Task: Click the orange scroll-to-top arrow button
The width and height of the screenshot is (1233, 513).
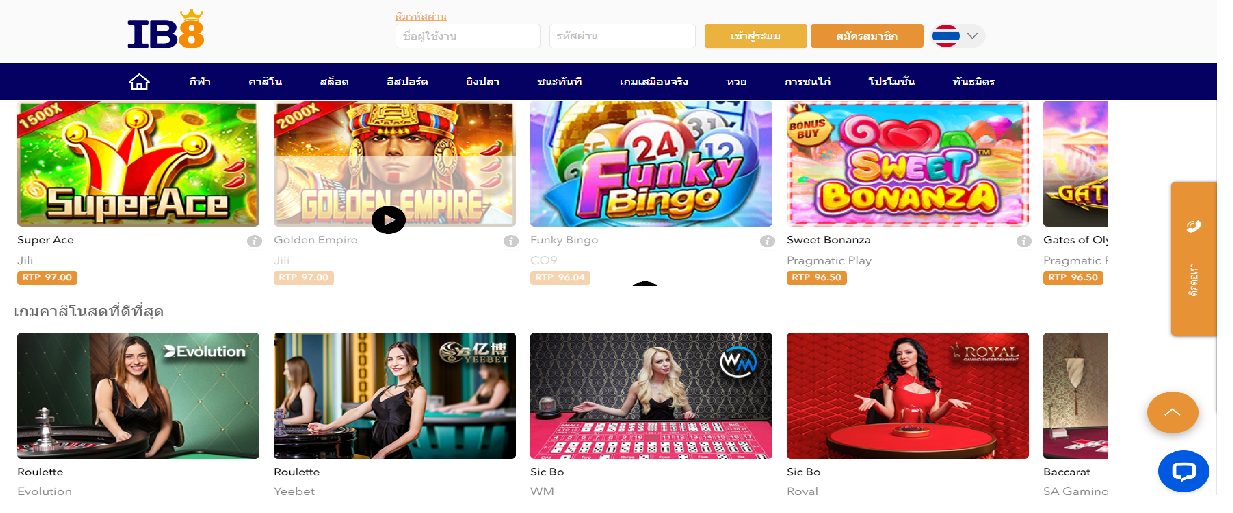Action: (x=1173, y=412)
